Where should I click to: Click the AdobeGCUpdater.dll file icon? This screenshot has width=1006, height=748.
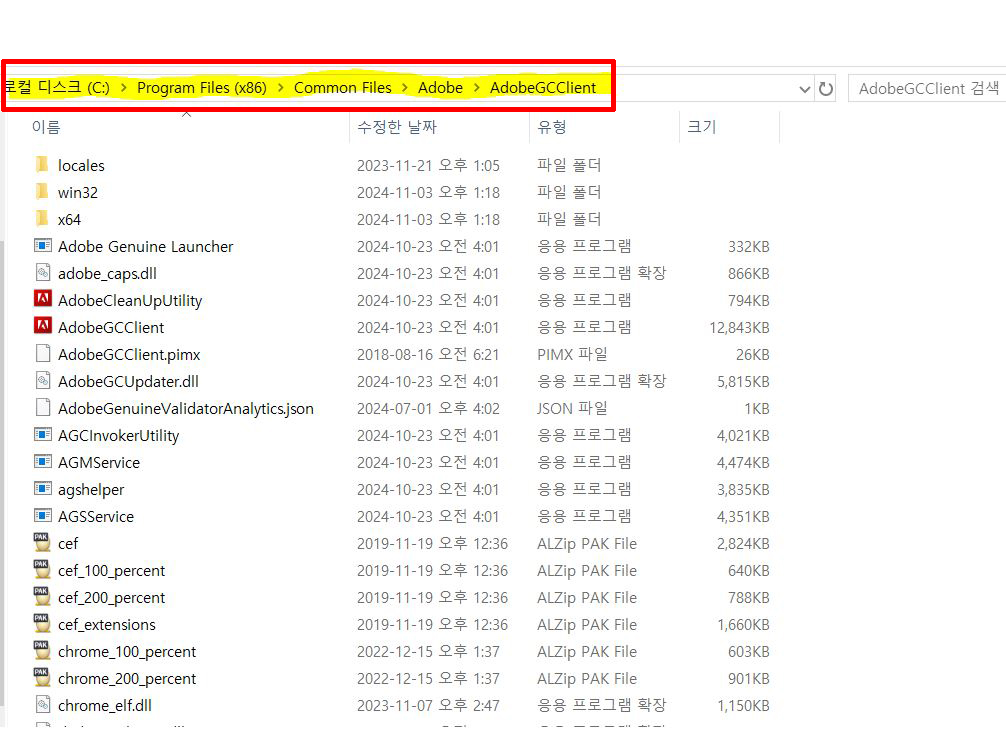pos(42,380)
